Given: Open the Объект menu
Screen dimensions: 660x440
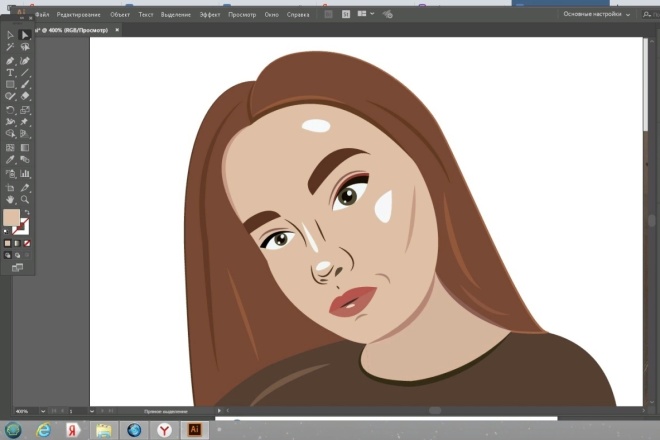Looking at the screenshot, I should 120,15.
